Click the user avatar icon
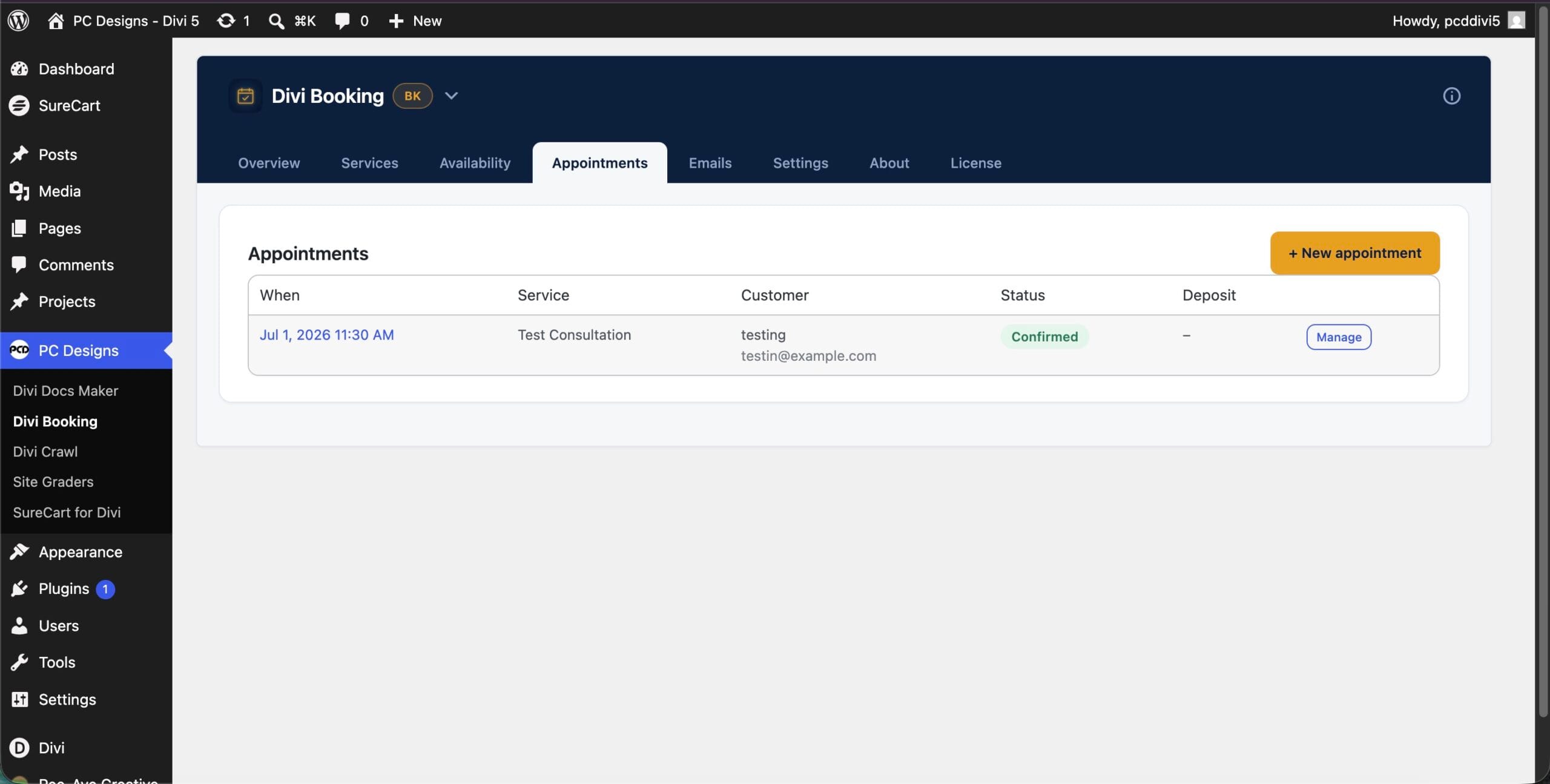 1516,21
